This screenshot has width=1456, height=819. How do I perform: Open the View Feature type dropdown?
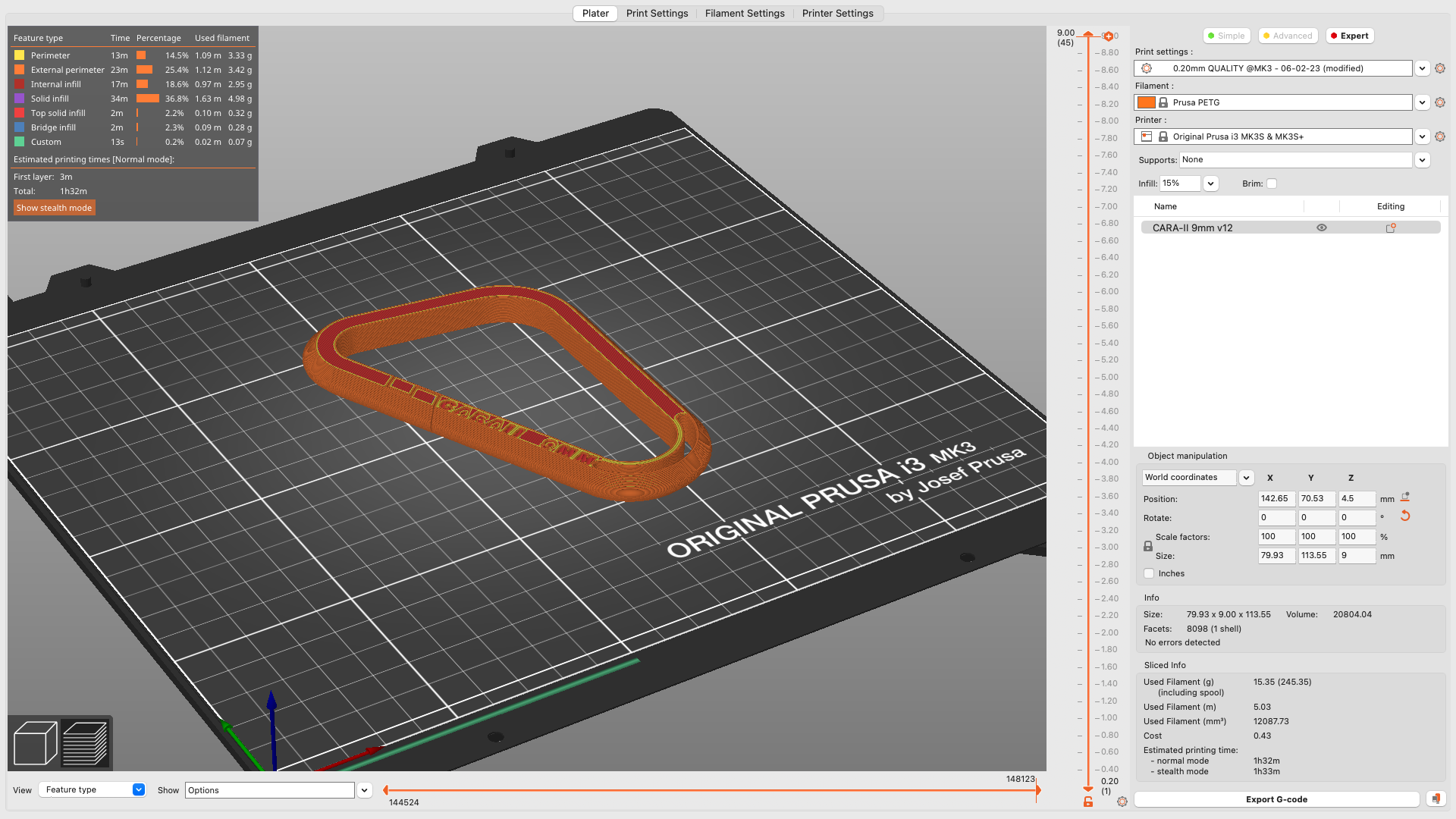[93, 789]
